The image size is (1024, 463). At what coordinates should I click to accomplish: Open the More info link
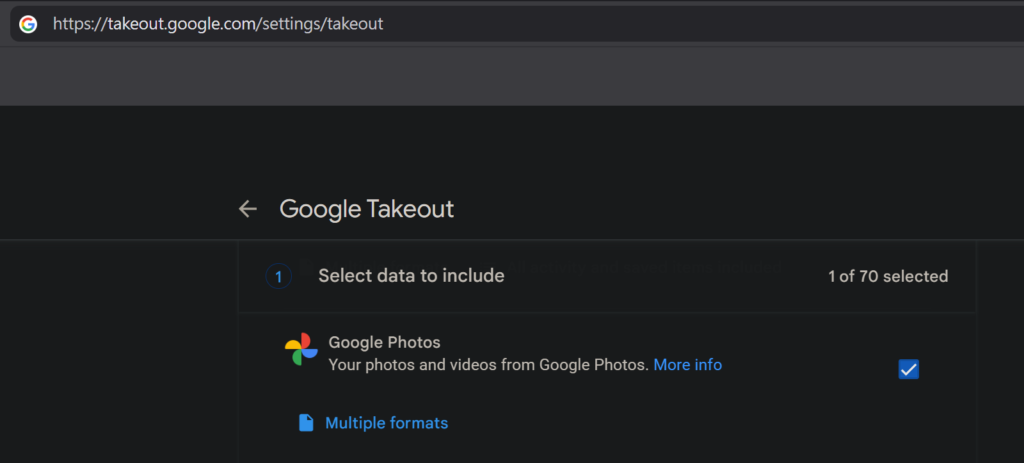tap(688, 364)
